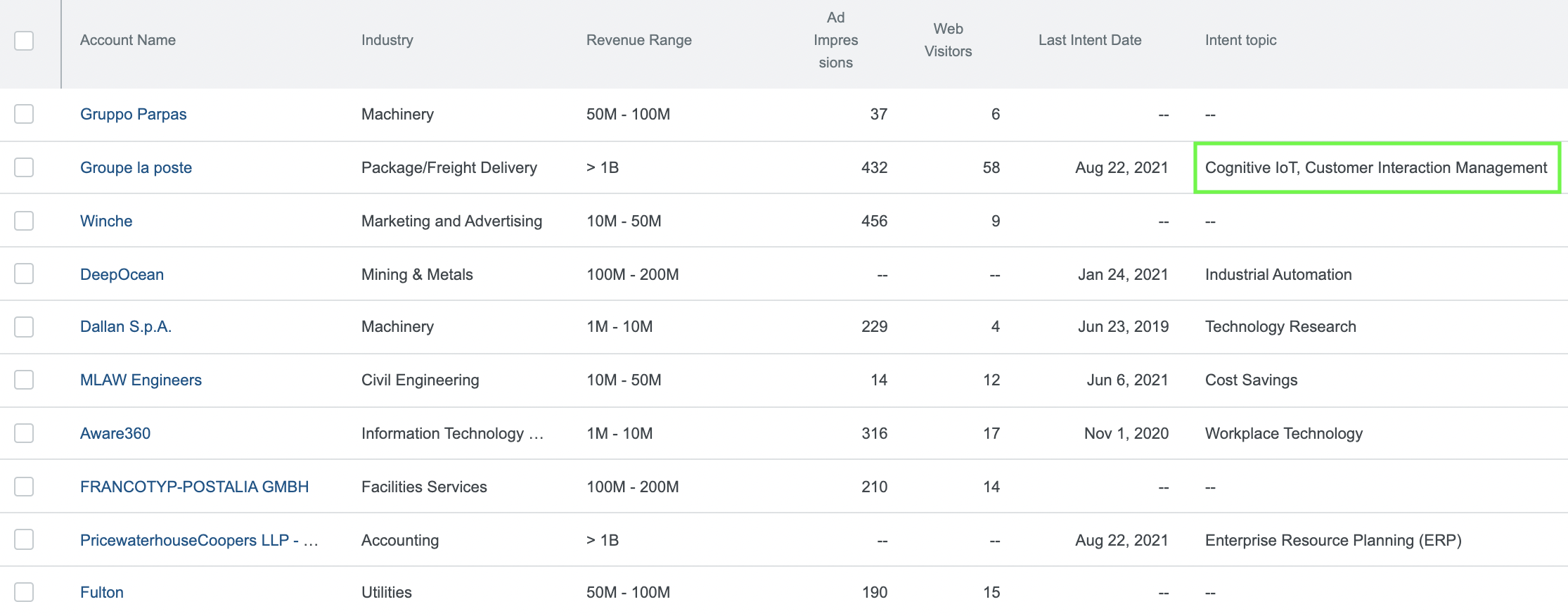1568x616 pixels.
Task: Open FRANCOTYP-POSTALIA GMBH account
Action: [x=194, y=487]
